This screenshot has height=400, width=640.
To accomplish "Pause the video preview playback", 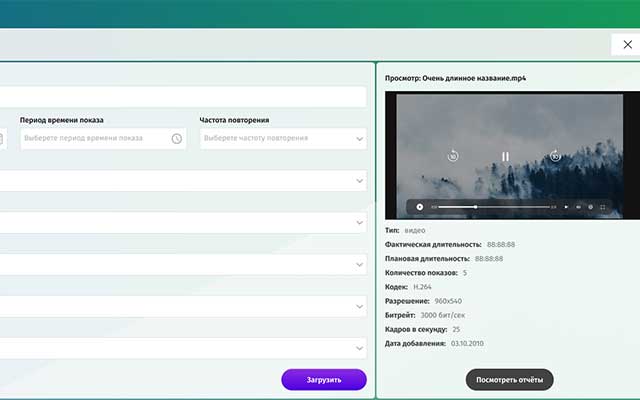I will [505, 156].
